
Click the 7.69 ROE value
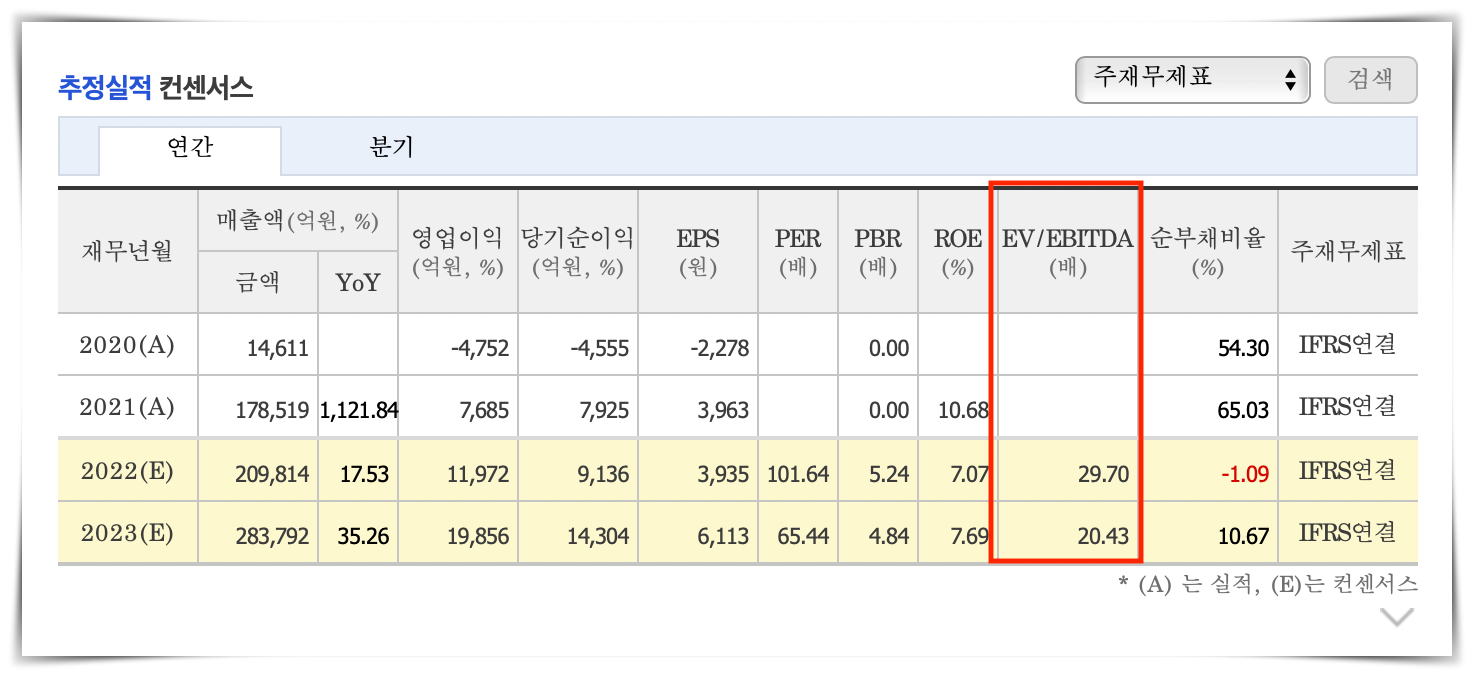(x=969, y=536)
